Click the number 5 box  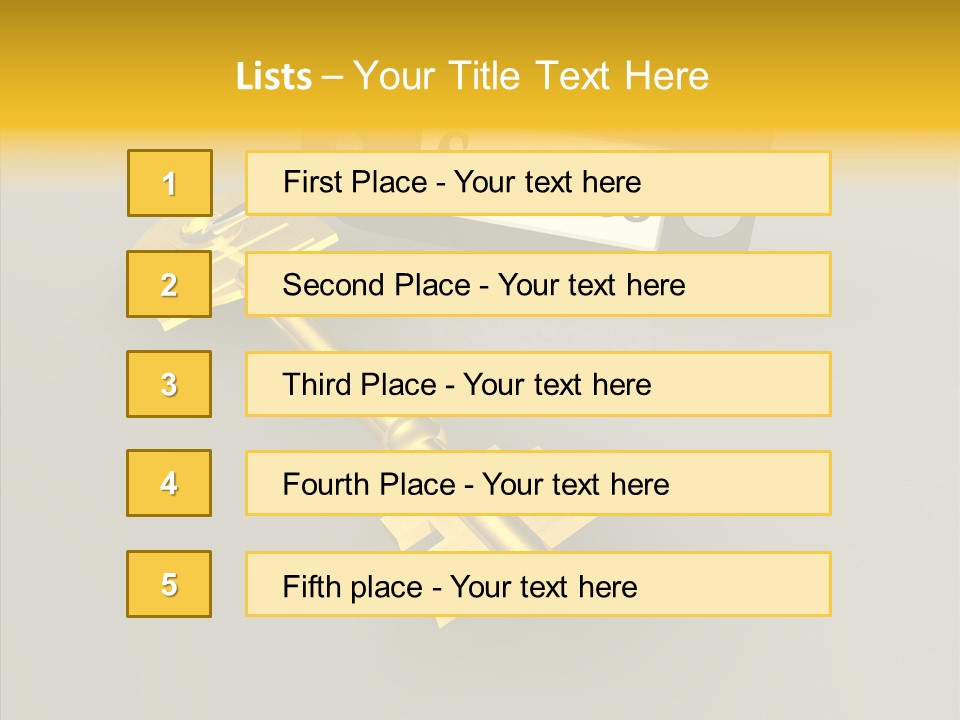[x=169, y=584]
